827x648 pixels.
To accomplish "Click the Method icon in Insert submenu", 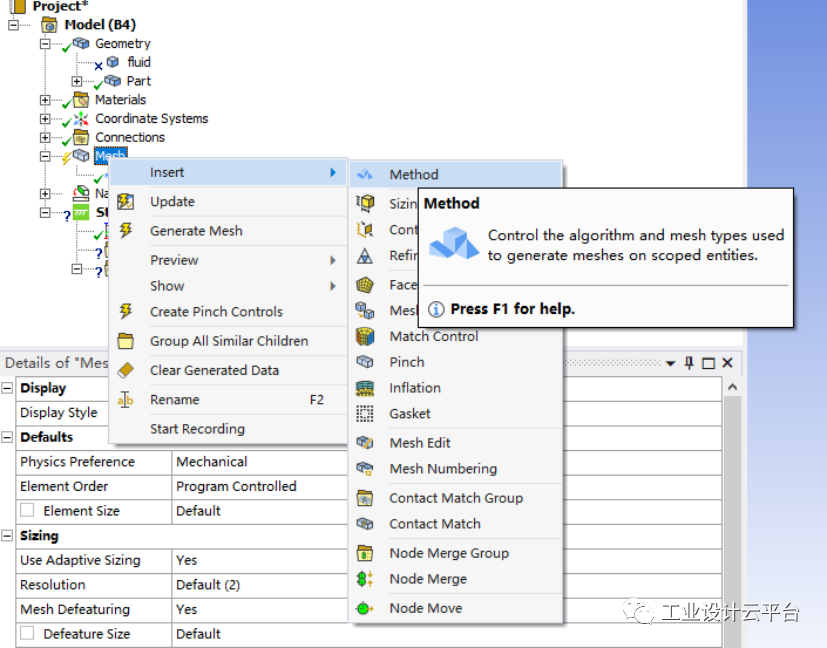I will click(364, 175).
